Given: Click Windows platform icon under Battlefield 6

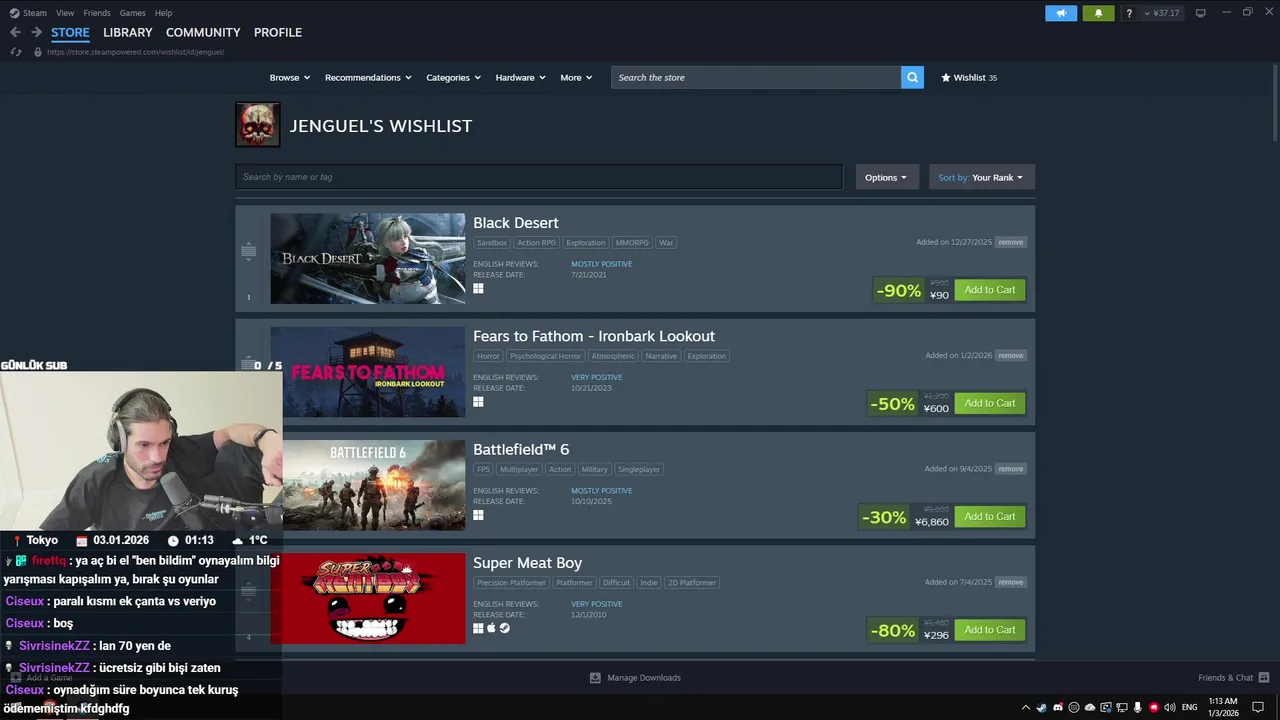Looking at the screenshot, I should click(478, 515).
